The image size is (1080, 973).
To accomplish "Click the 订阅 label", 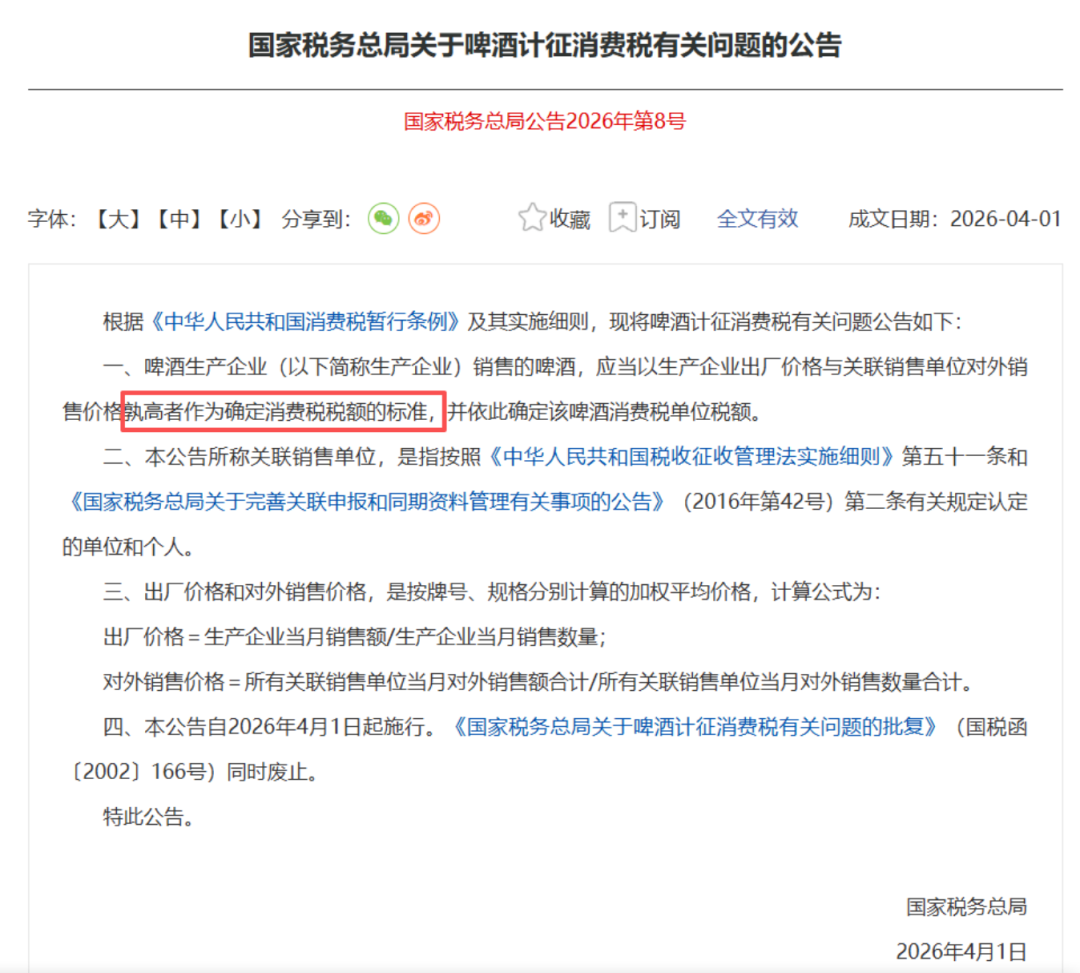I will [660, 219].
